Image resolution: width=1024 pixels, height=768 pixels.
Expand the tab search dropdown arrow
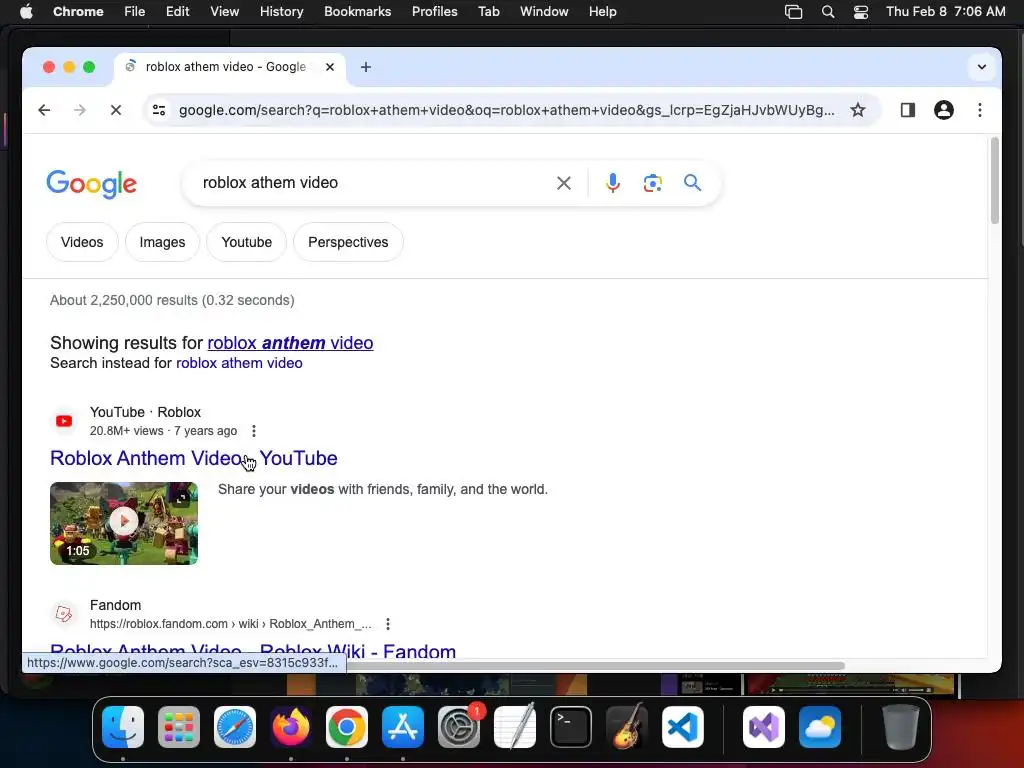click(x=982, y=67)
